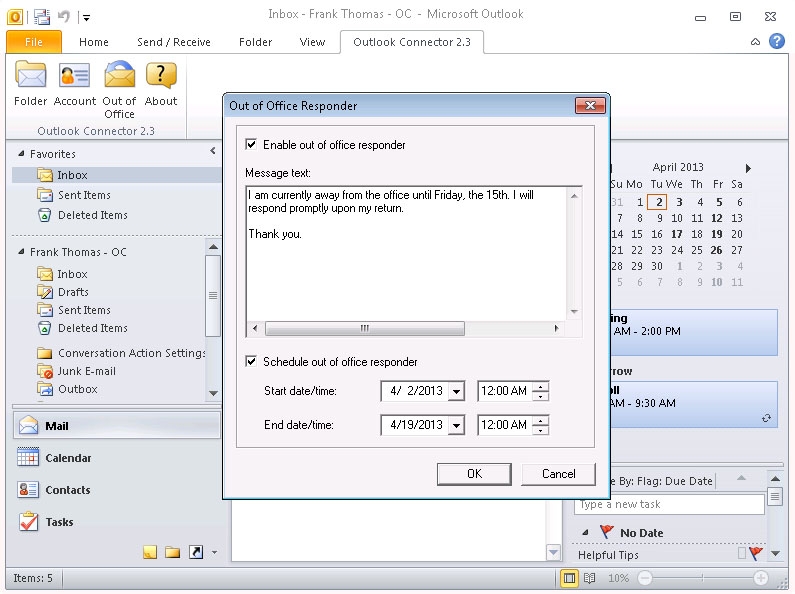The image size is (795, 594).
Task: Open the File tab
Action: [x=33, y=42]
